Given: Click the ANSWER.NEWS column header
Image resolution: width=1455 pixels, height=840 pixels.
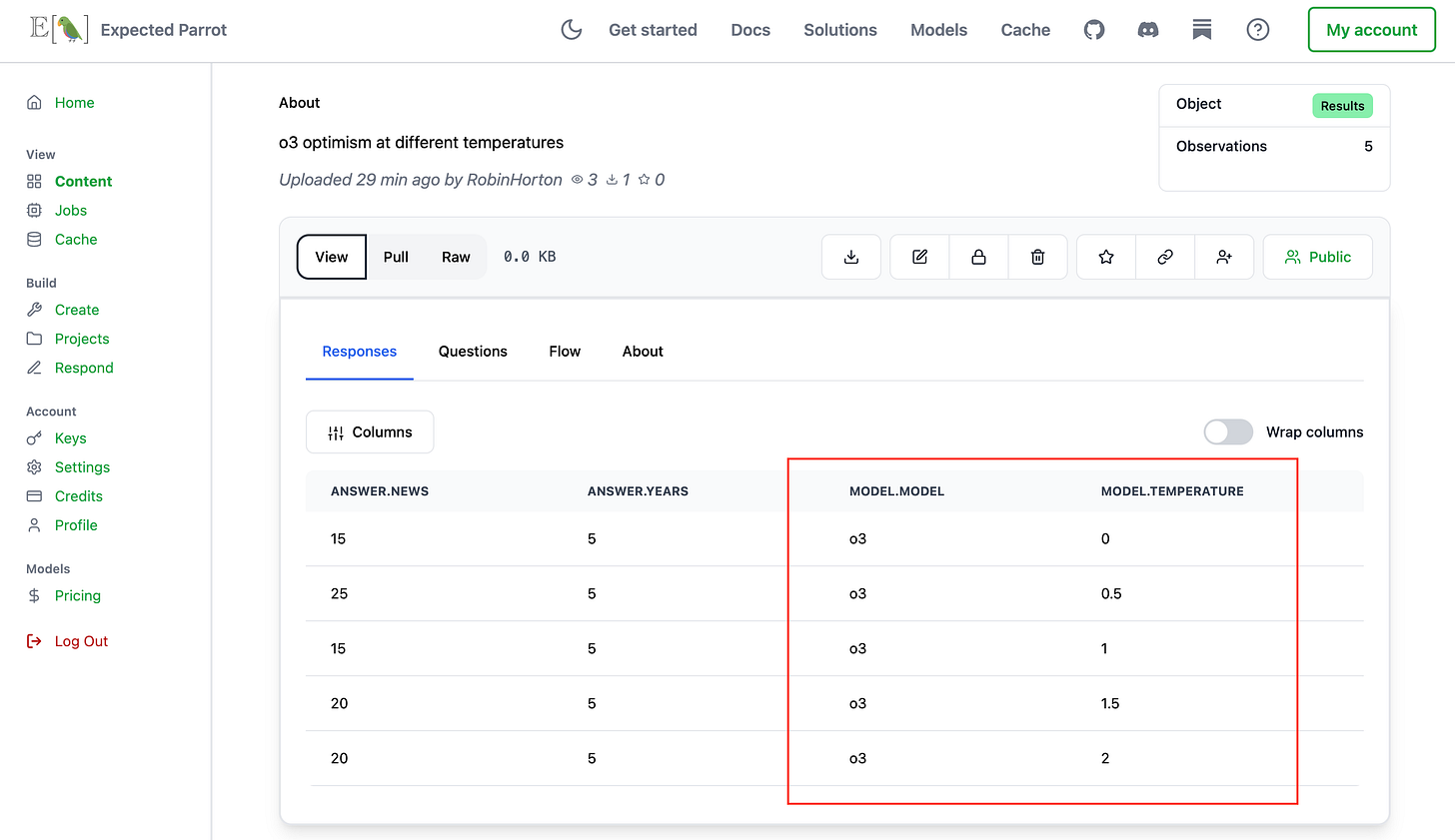Looking at the screenshot, I should pos(380,491).
